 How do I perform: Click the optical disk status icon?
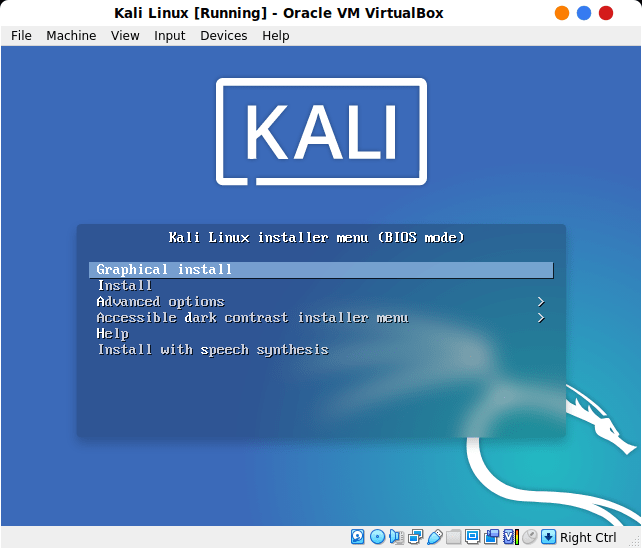coord(377,536)
